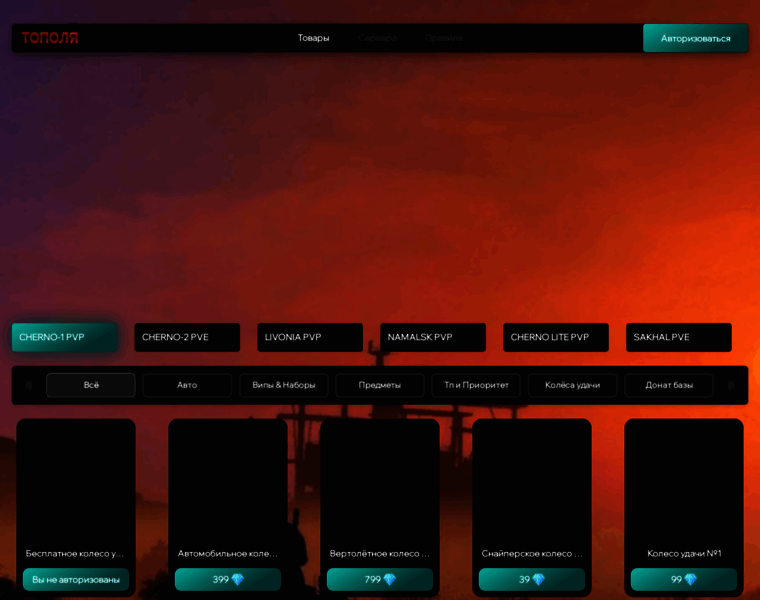The width and height of the screenshot is (760, 600).
Task: Click the left arrow of category carousel
Action: pyautogui.click(x=29, y=385)
